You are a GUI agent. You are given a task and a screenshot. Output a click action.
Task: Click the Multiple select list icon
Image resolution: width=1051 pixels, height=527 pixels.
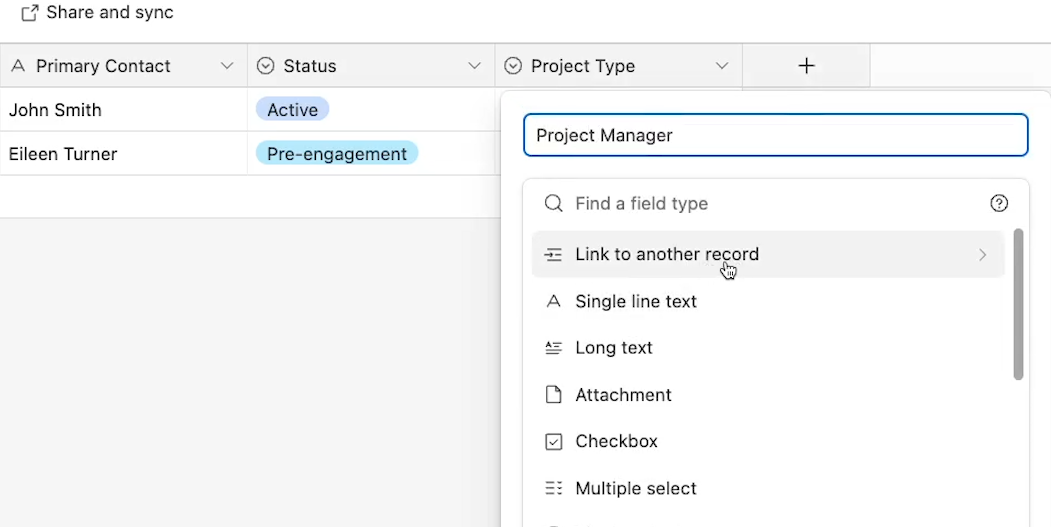tap(554, 488)
